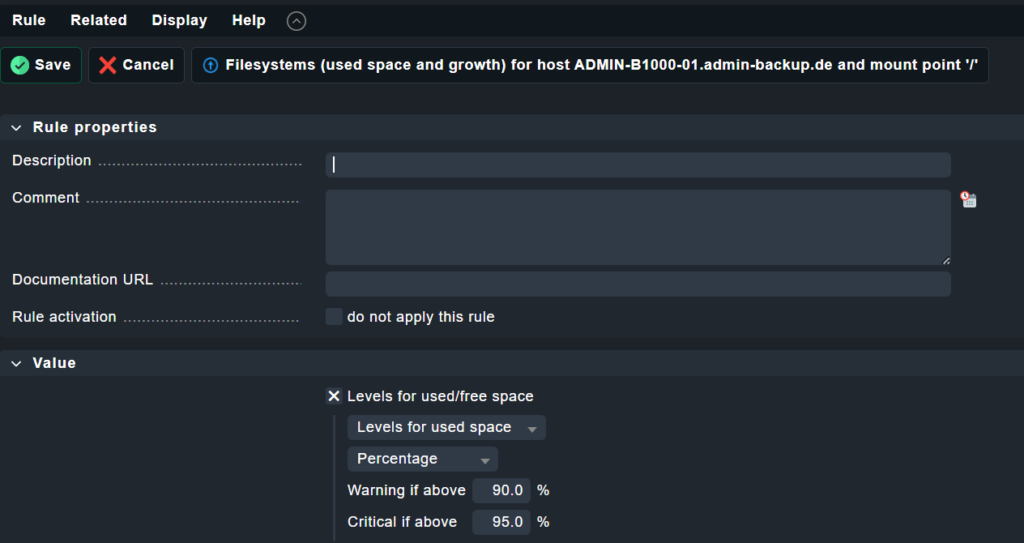The image size is (1024, 543).
Task: Click the green Save checkmark icon
Action: (x=20, y=65)
